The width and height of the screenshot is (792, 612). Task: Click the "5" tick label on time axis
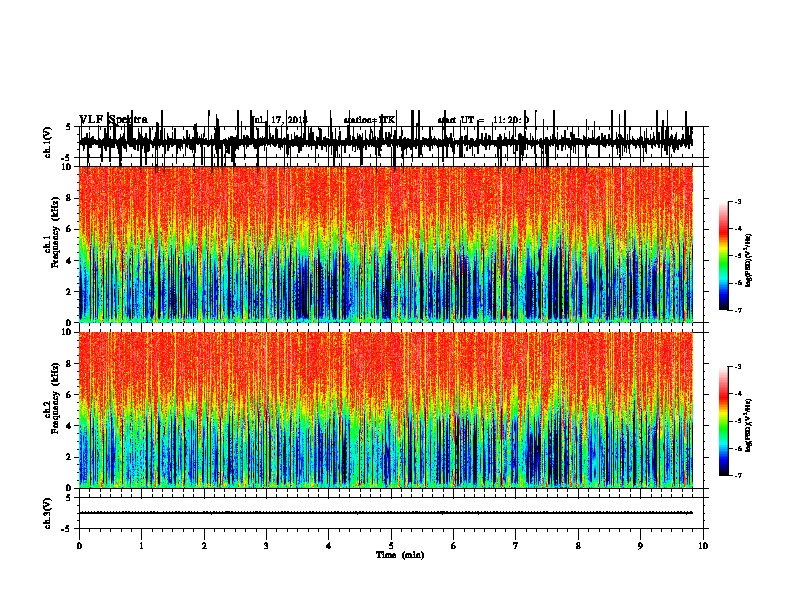pyautogui.click(x=391, y=545)
